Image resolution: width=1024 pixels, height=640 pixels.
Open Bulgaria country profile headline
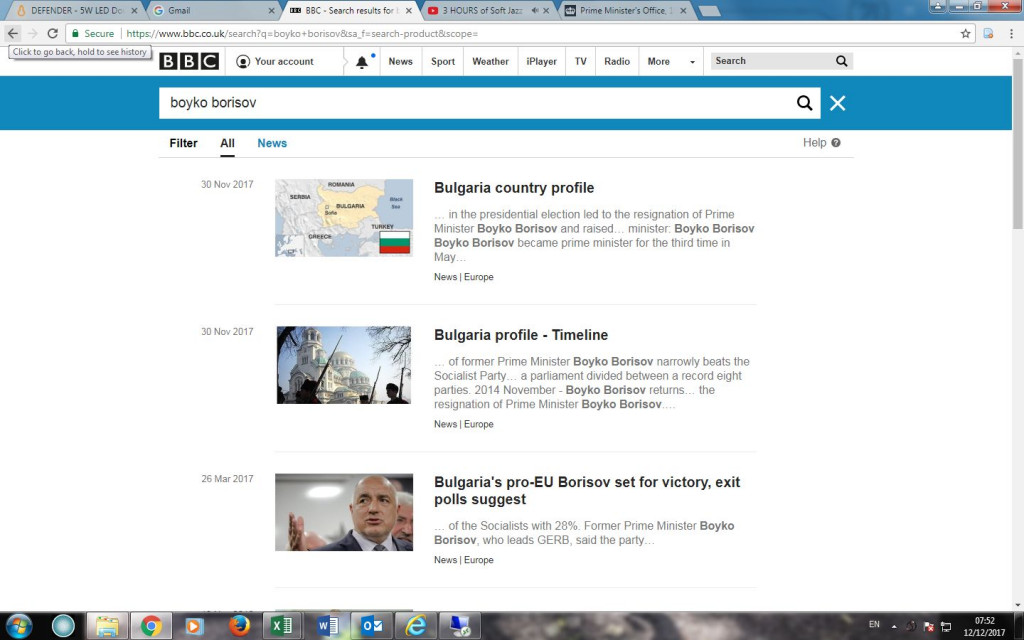(514, 188)
